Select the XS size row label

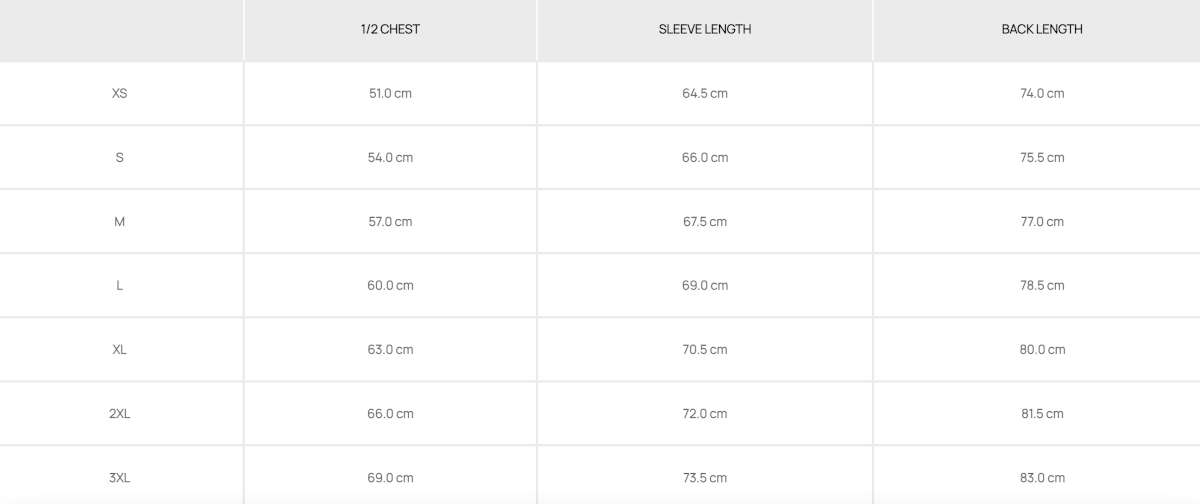coord(120,93)
